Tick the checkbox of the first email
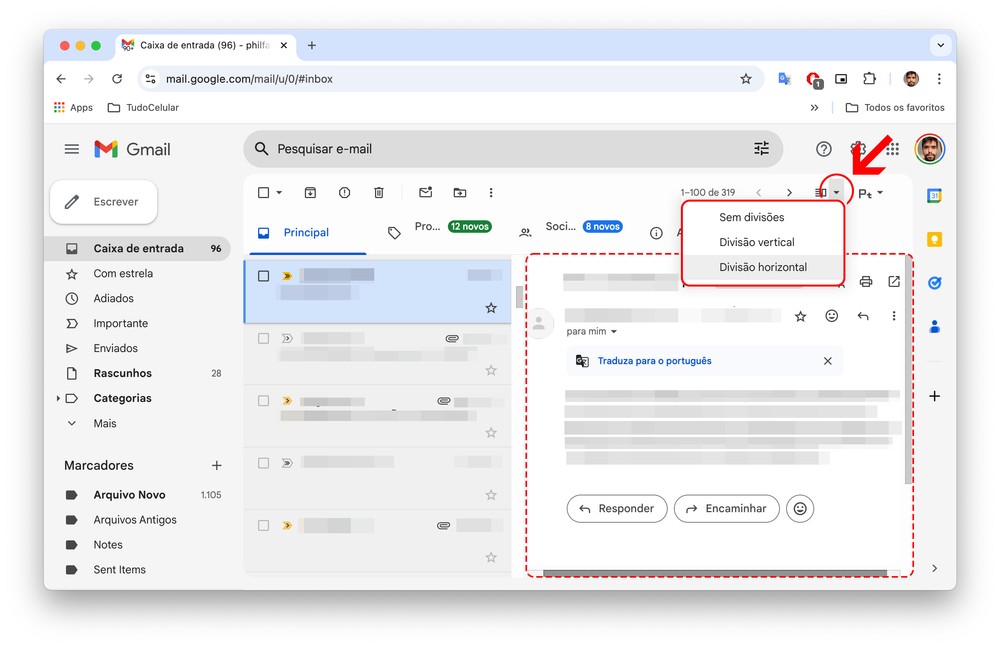The image size is (1000, 648). click(264, 276)
